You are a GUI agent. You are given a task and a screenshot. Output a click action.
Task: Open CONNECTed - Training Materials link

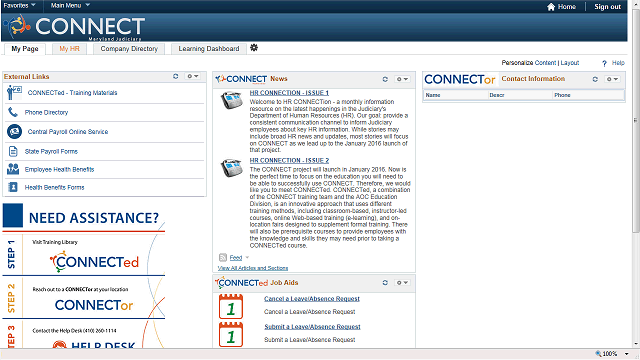72,93
